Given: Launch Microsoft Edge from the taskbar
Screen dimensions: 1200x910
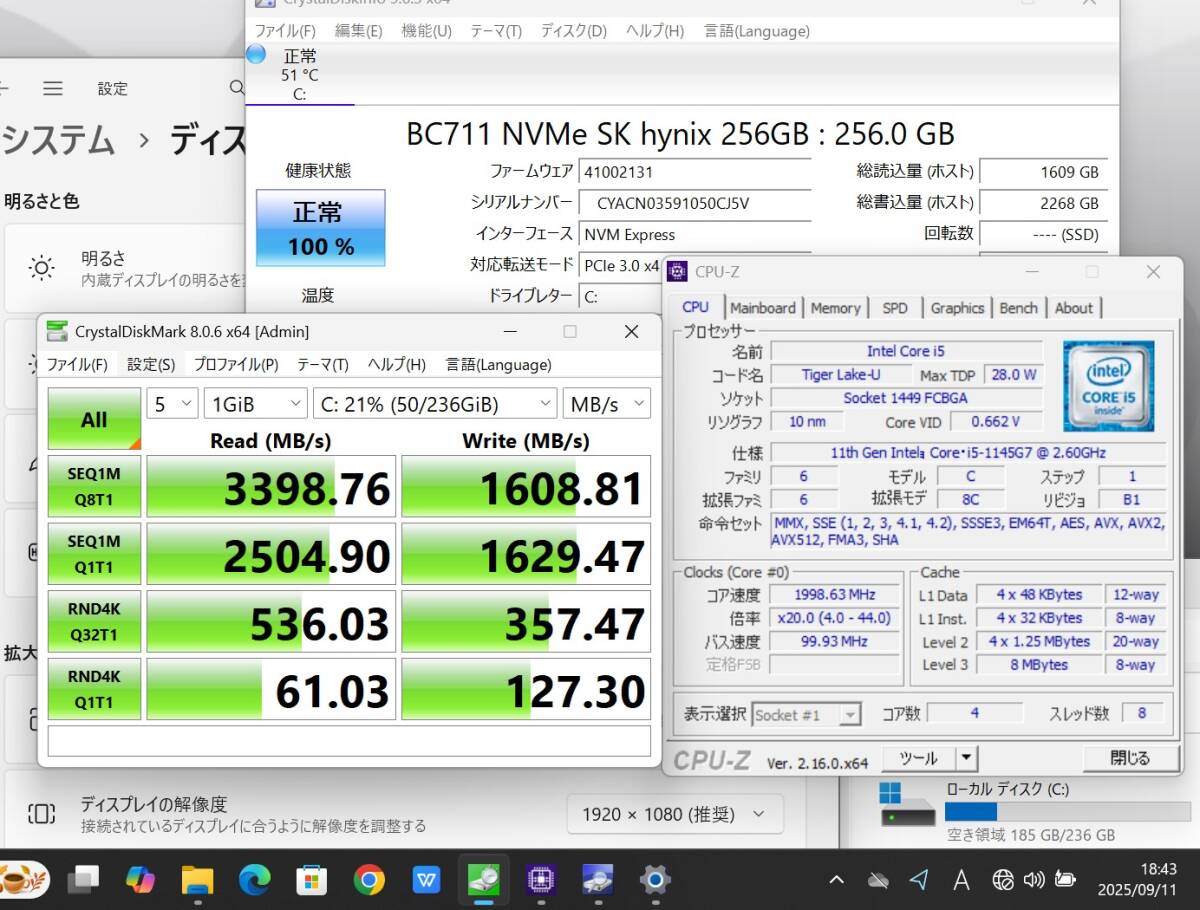Looking at the screenshot, I should tap(254, 880).
